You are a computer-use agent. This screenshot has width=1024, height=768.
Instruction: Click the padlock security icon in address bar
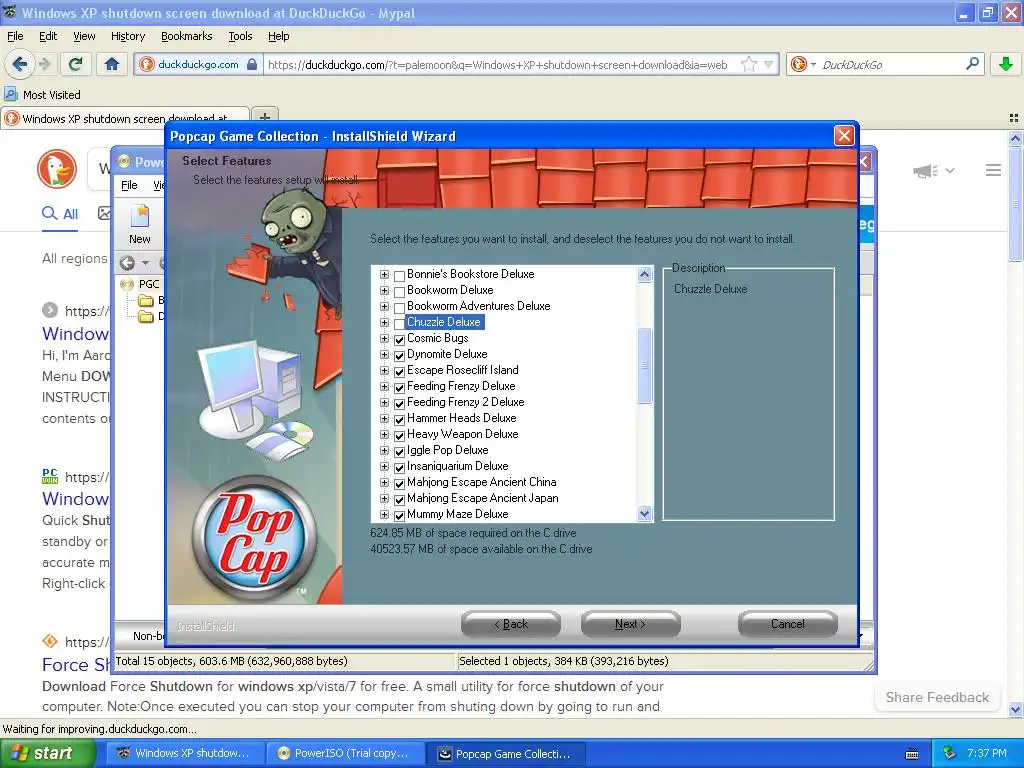(x=252, y=64)
